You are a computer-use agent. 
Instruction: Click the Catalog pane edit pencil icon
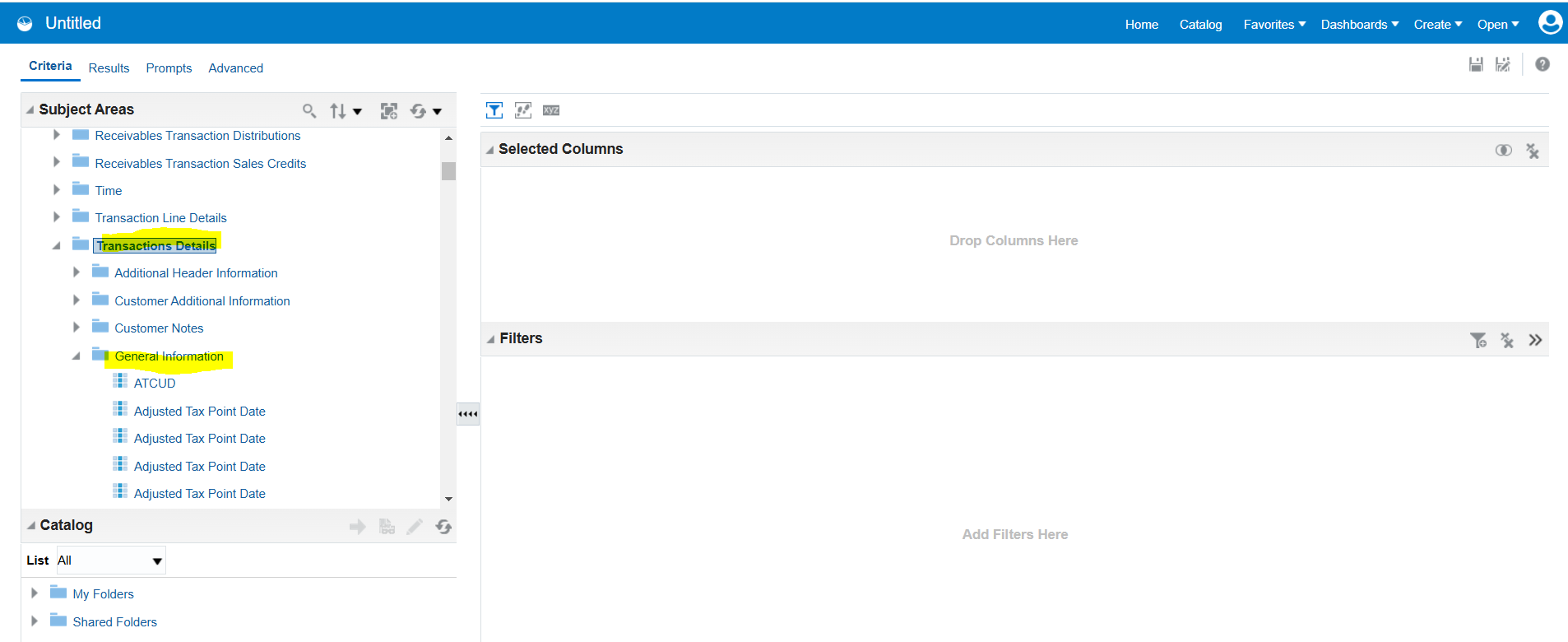point(415,527)
